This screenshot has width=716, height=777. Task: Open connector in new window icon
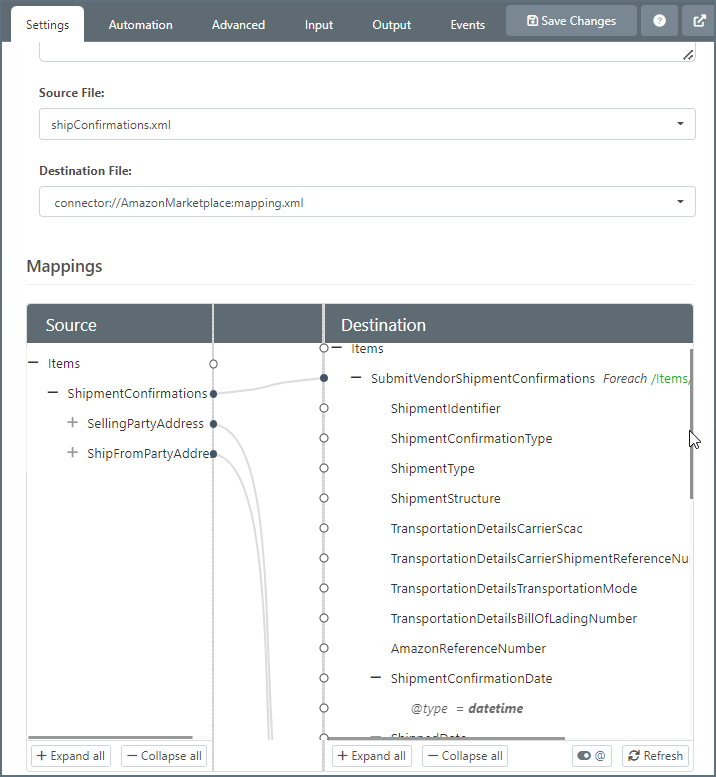pyautogui.click(x=699, y=21)
